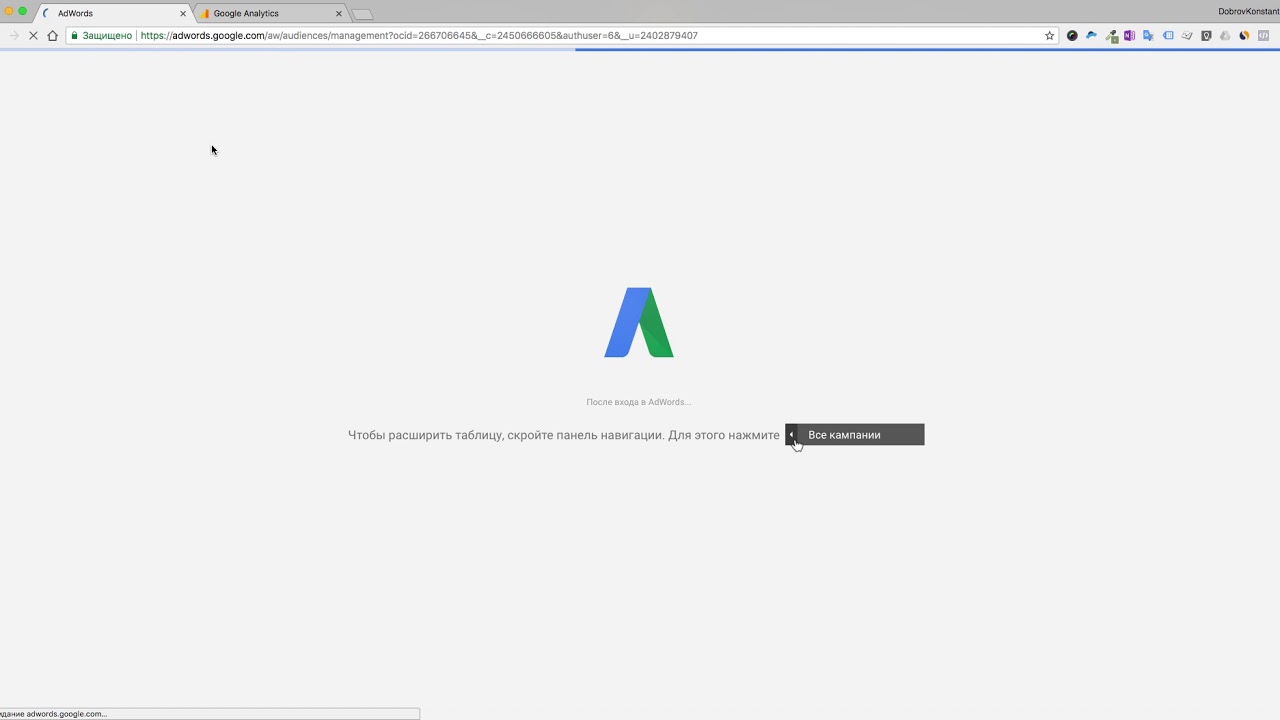Click the 'Все кампании' navigation button
This screenshot has width=1280, height=720.
pyautogui.click(x=855, y=435)
